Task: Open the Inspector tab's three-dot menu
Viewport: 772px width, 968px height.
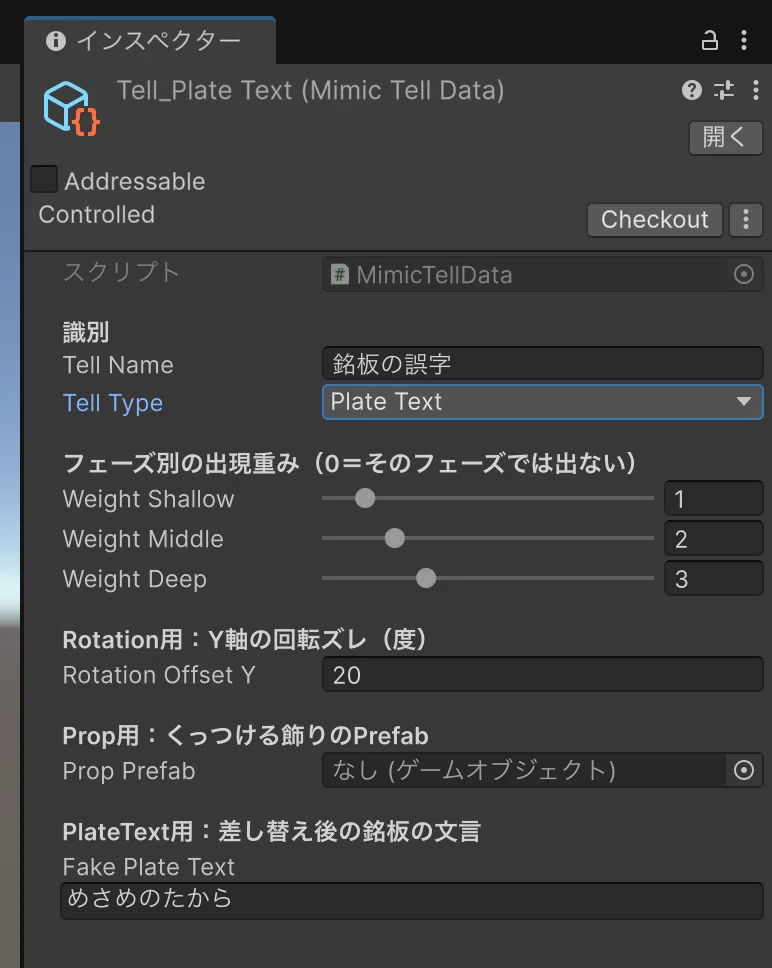Action: 744,41
